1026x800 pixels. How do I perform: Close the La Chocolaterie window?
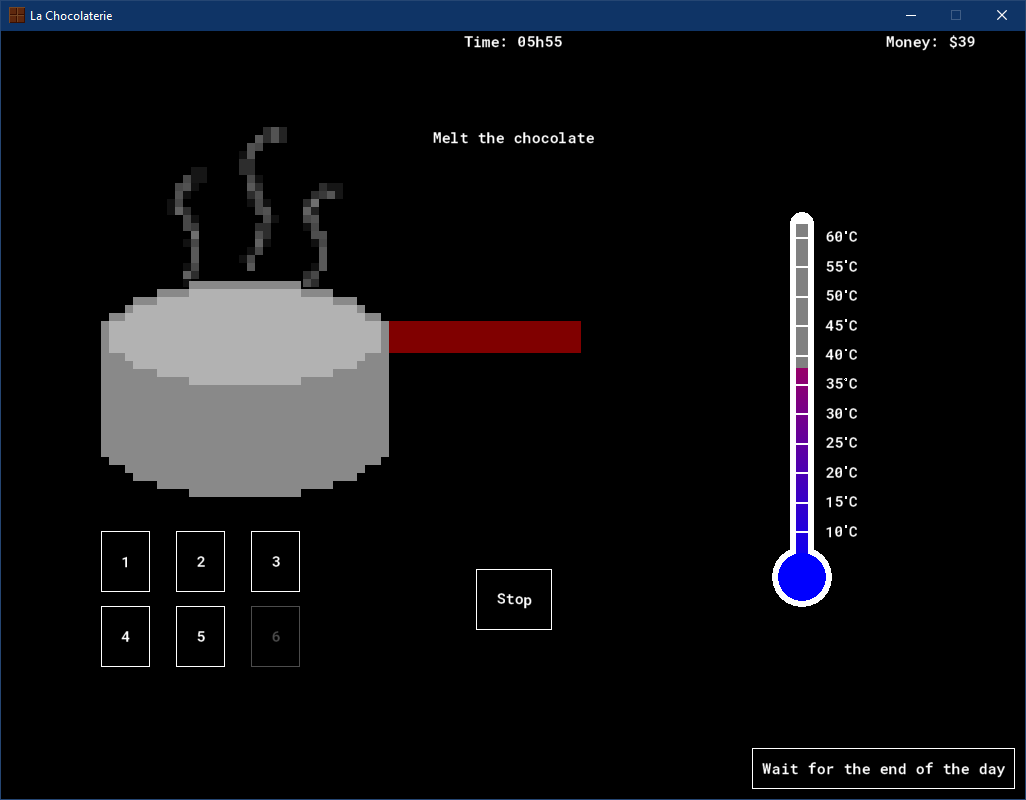(1002, 15)
